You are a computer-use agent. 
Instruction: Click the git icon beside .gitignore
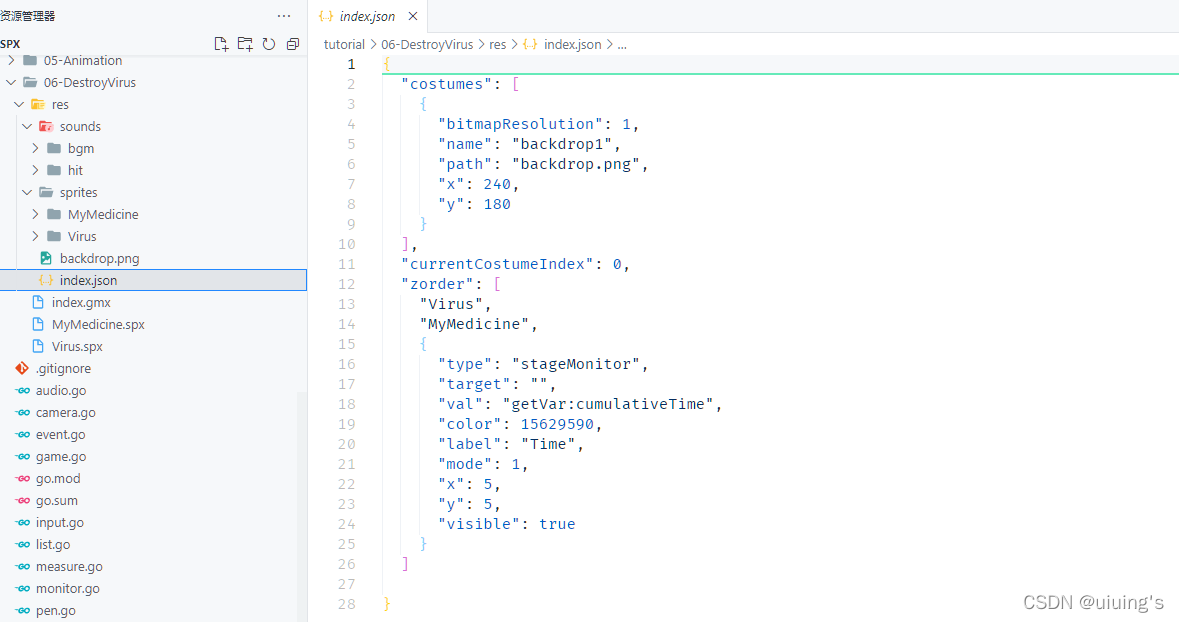(22, 369)
